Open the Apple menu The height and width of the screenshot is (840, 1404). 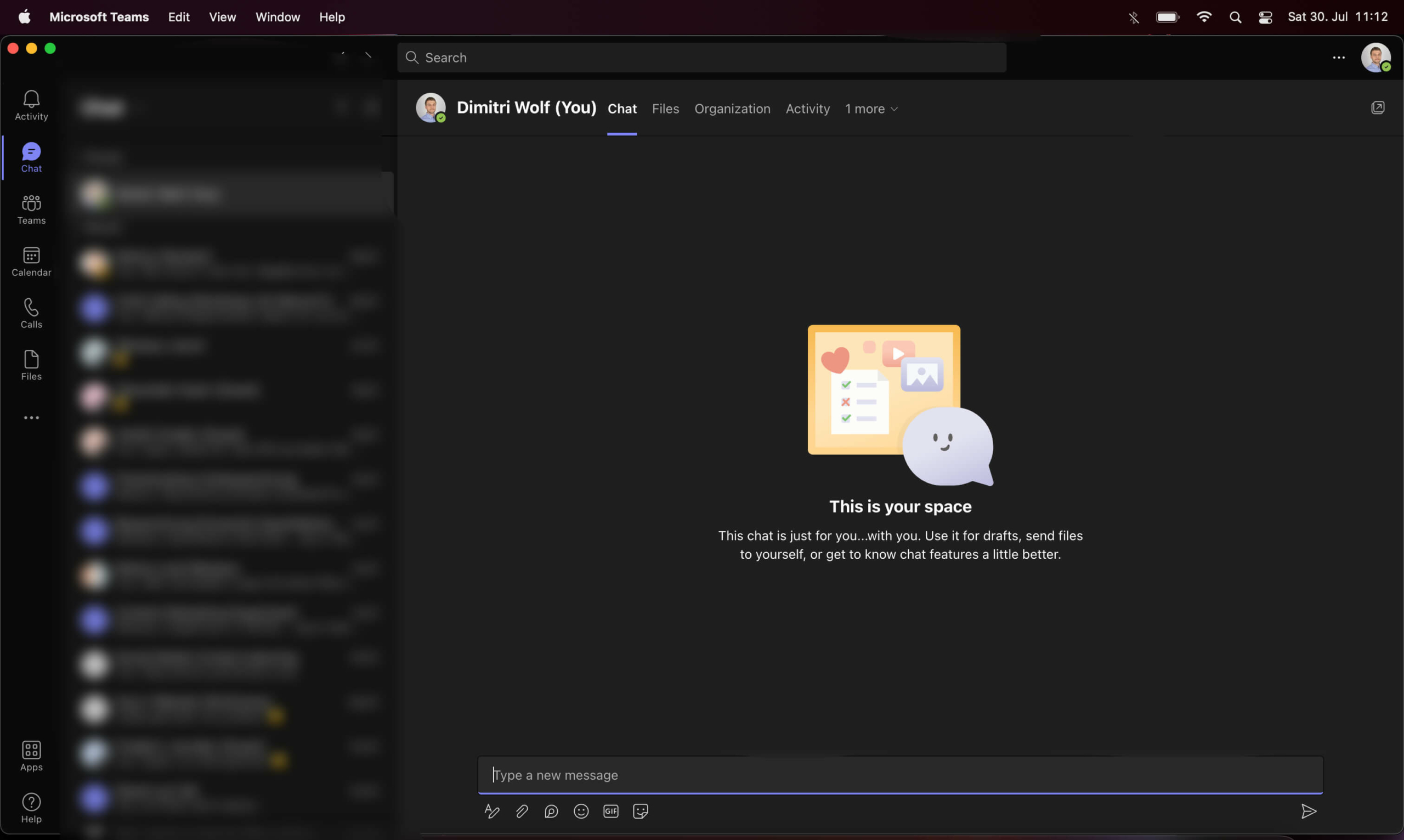click(x=24, y=16)
